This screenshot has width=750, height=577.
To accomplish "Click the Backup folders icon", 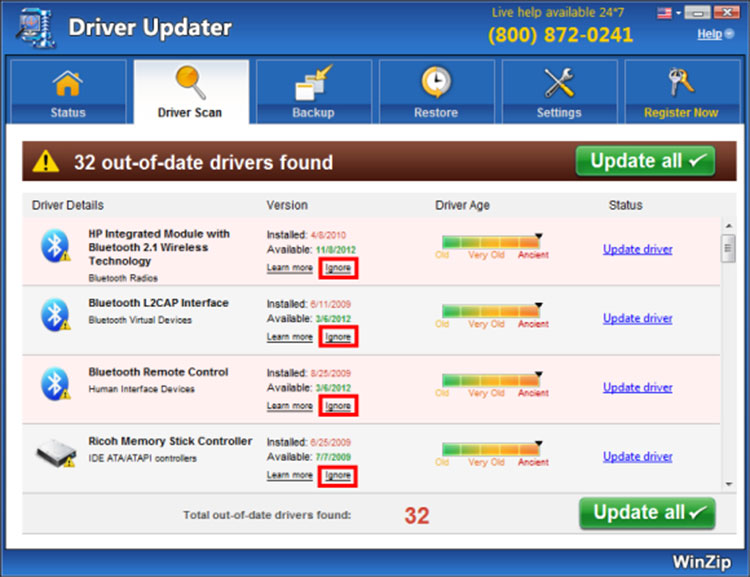I will click(x=313, y=83).
